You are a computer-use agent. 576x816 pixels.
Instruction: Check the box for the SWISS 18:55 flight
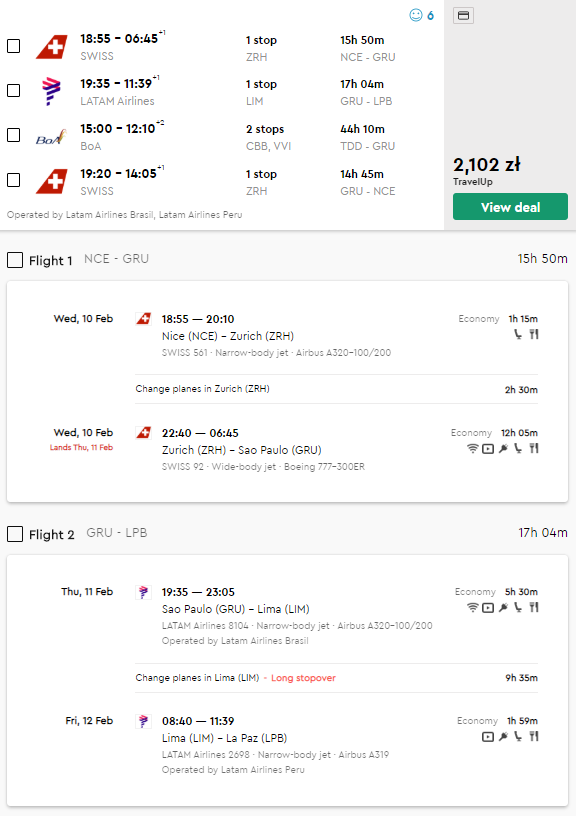14,46
